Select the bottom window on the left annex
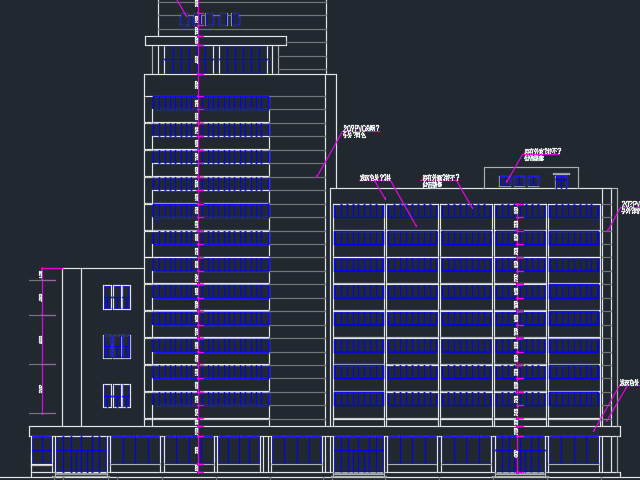This screenshot has height=480, width=640. (x=117, y=396)
